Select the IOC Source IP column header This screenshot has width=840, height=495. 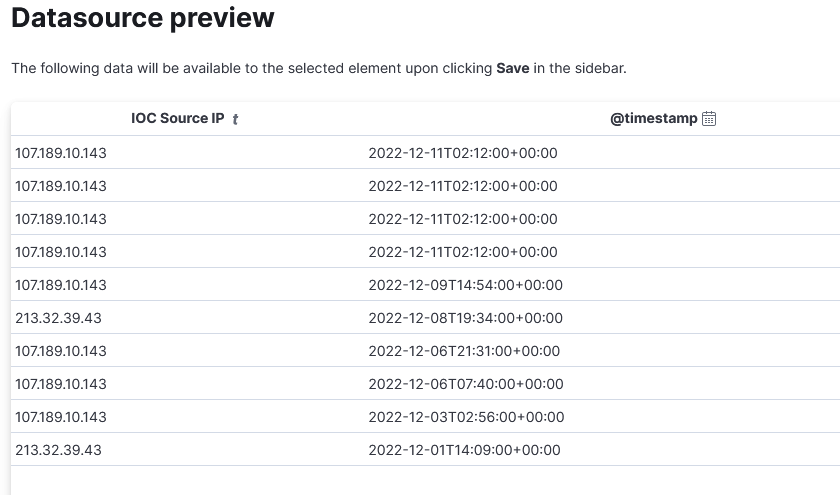[177, 118]
